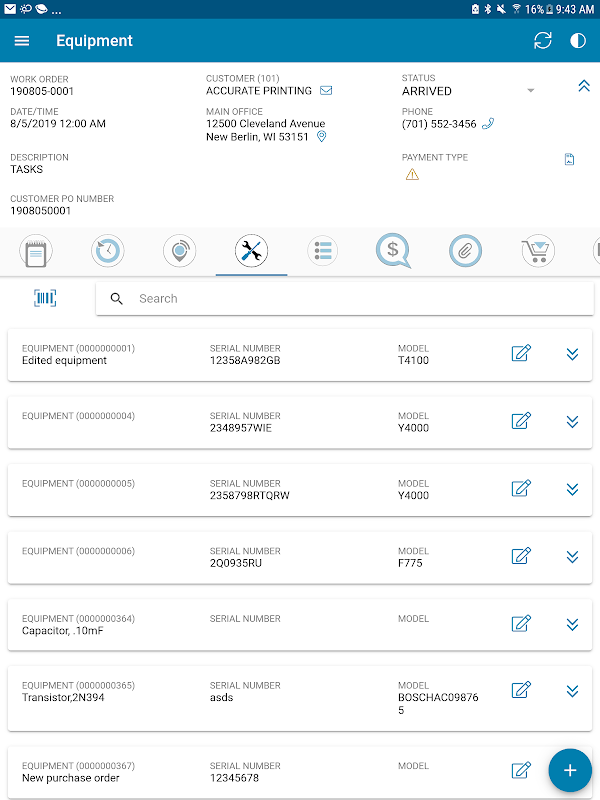This screenshot has height=800, width=600.
Task: Open the hamburger navigation menu
Action: [x=22, y=41]
